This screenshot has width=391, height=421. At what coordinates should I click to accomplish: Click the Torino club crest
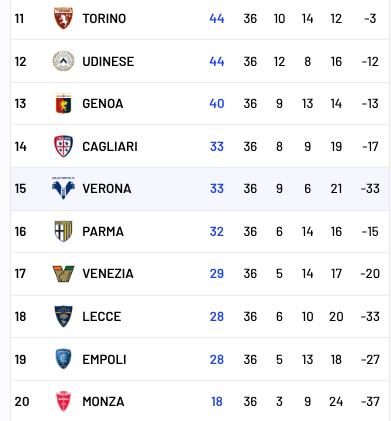(x=63, y=18)
